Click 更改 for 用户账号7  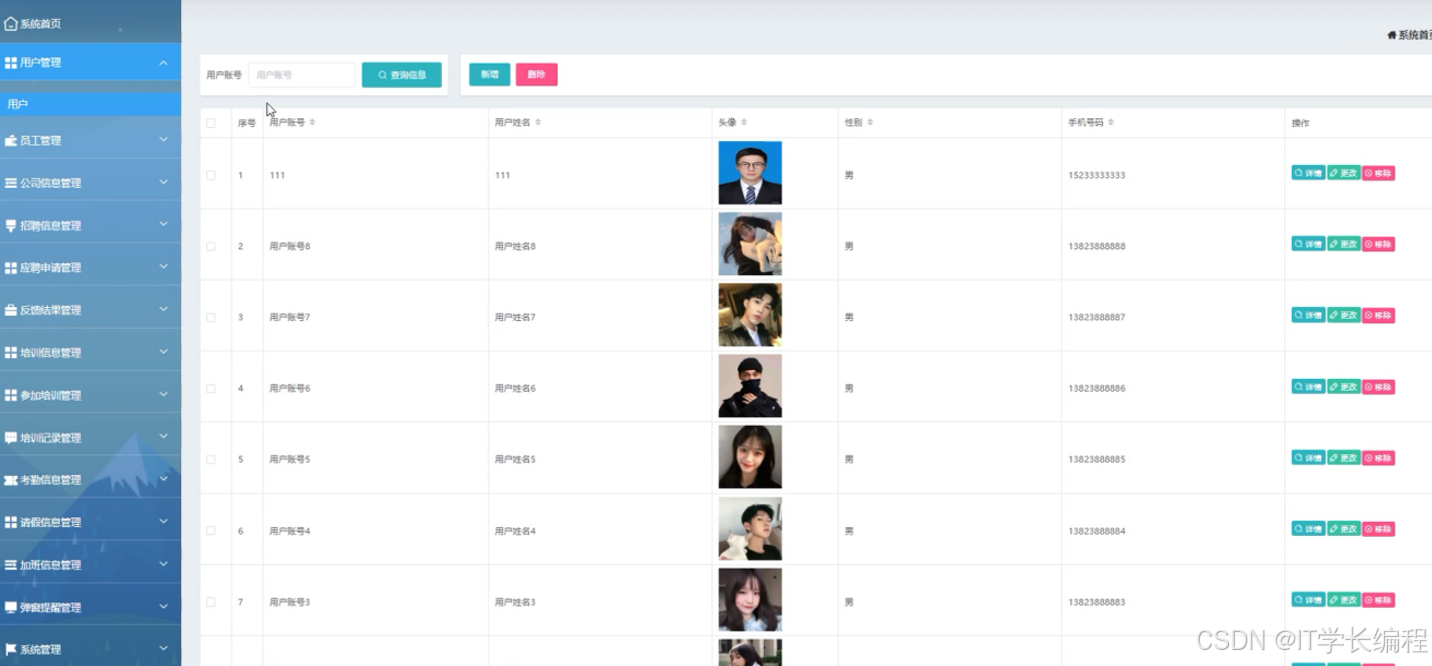(1344, 315)
